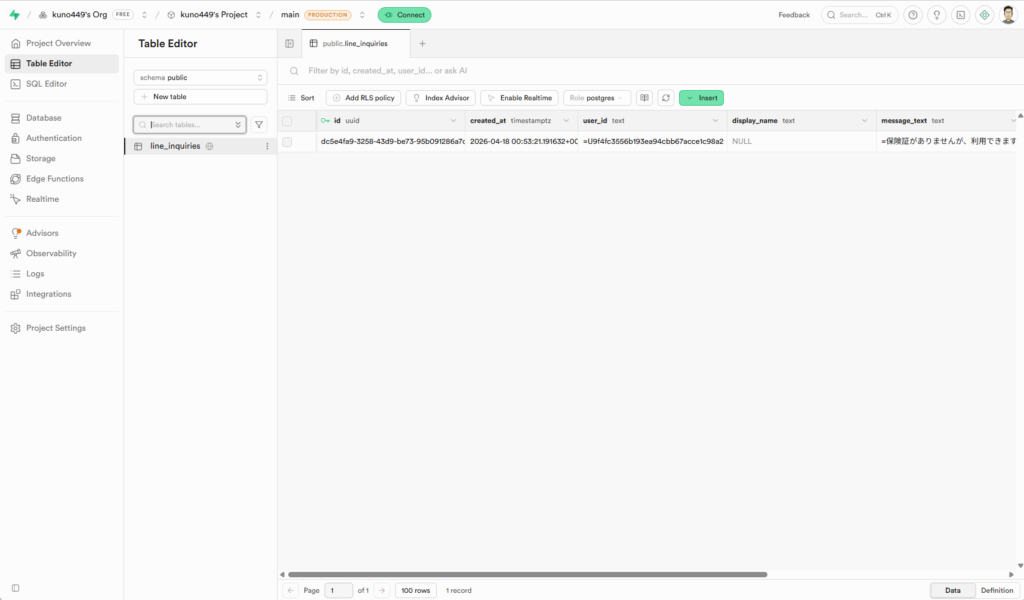Viewport: 1024px width, 600px height.
Task: Click the Enable Realtime button
Action: click(519, 98)
